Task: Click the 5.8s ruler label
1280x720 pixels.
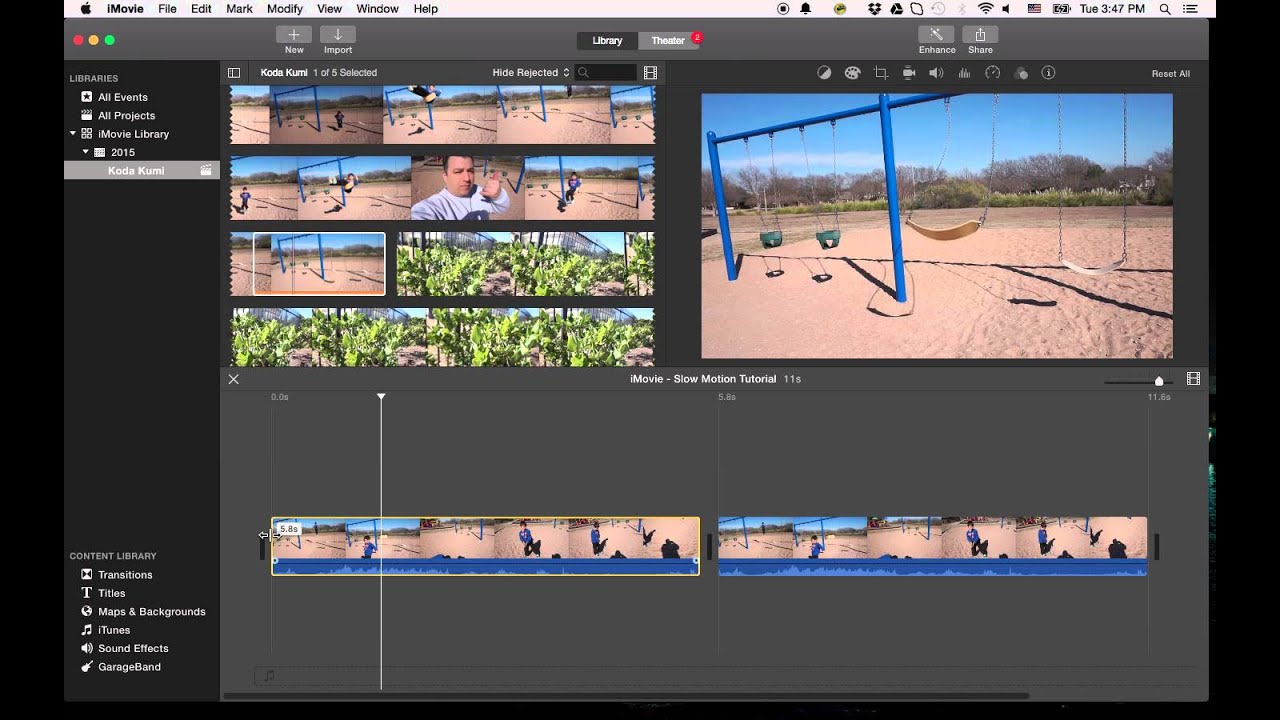Action: (x=727, y=397)
